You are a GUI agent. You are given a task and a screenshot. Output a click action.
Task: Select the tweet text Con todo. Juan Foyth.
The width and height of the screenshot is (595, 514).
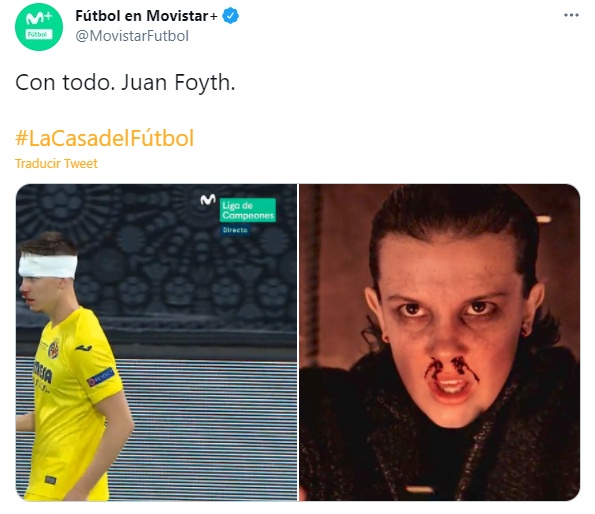[125, 82]
